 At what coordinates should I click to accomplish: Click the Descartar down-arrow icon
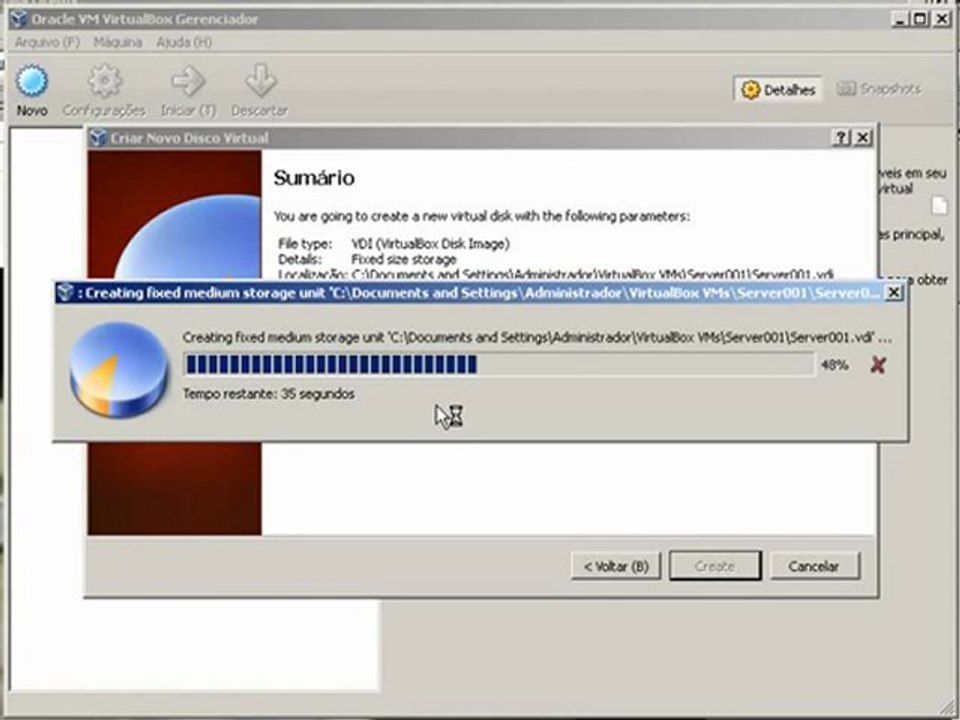[x=261, y=80]
